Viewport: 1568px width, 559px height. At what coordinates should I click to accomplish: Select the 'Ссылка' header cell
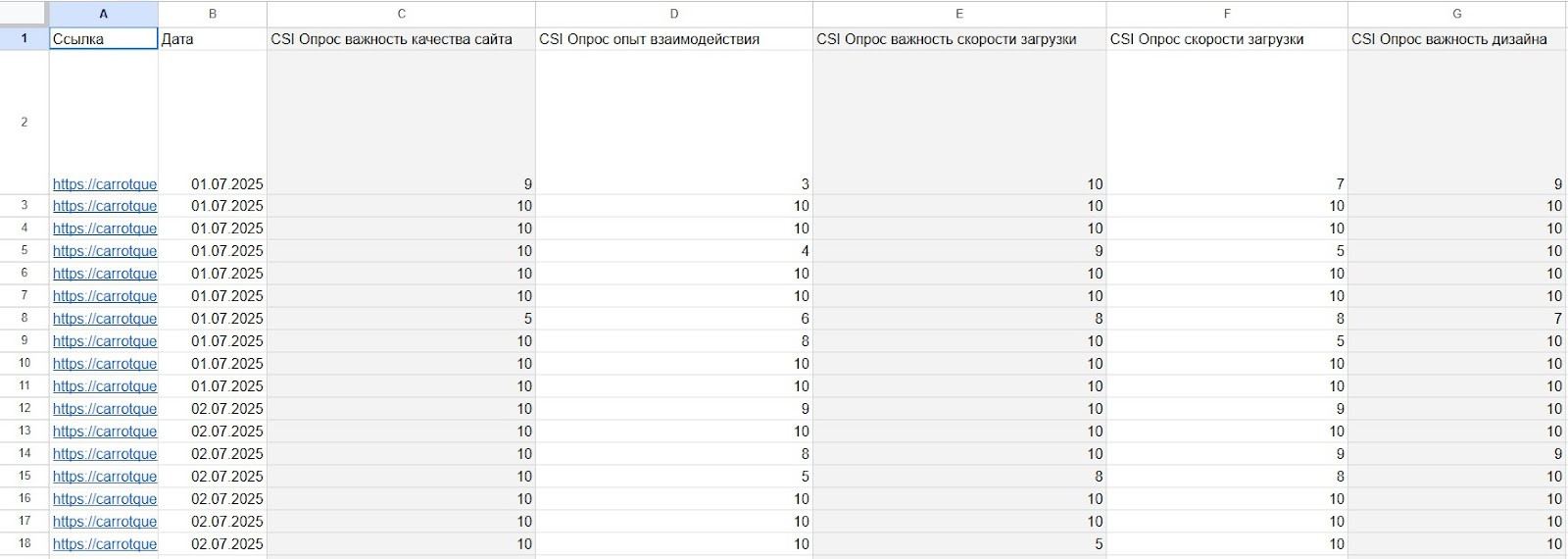click(103, 39)
